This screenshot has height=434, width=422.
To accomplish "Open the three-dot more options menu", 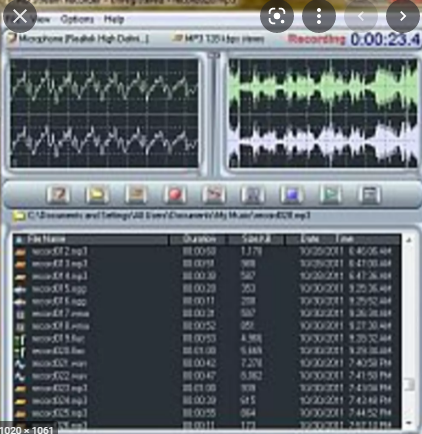I will tap(319, 16).
